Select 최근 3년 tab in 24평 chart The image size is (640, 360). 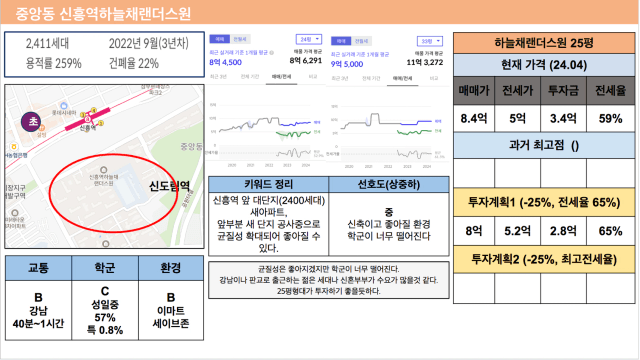(x=218, y=77)
